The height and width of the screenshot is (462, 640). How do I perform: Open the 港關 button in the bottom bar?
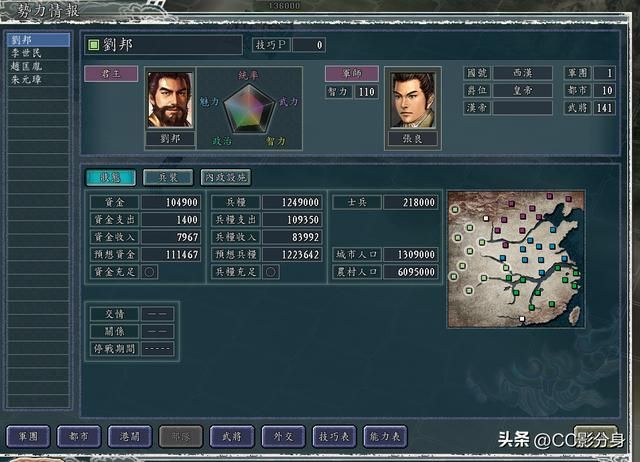(130, 437)
